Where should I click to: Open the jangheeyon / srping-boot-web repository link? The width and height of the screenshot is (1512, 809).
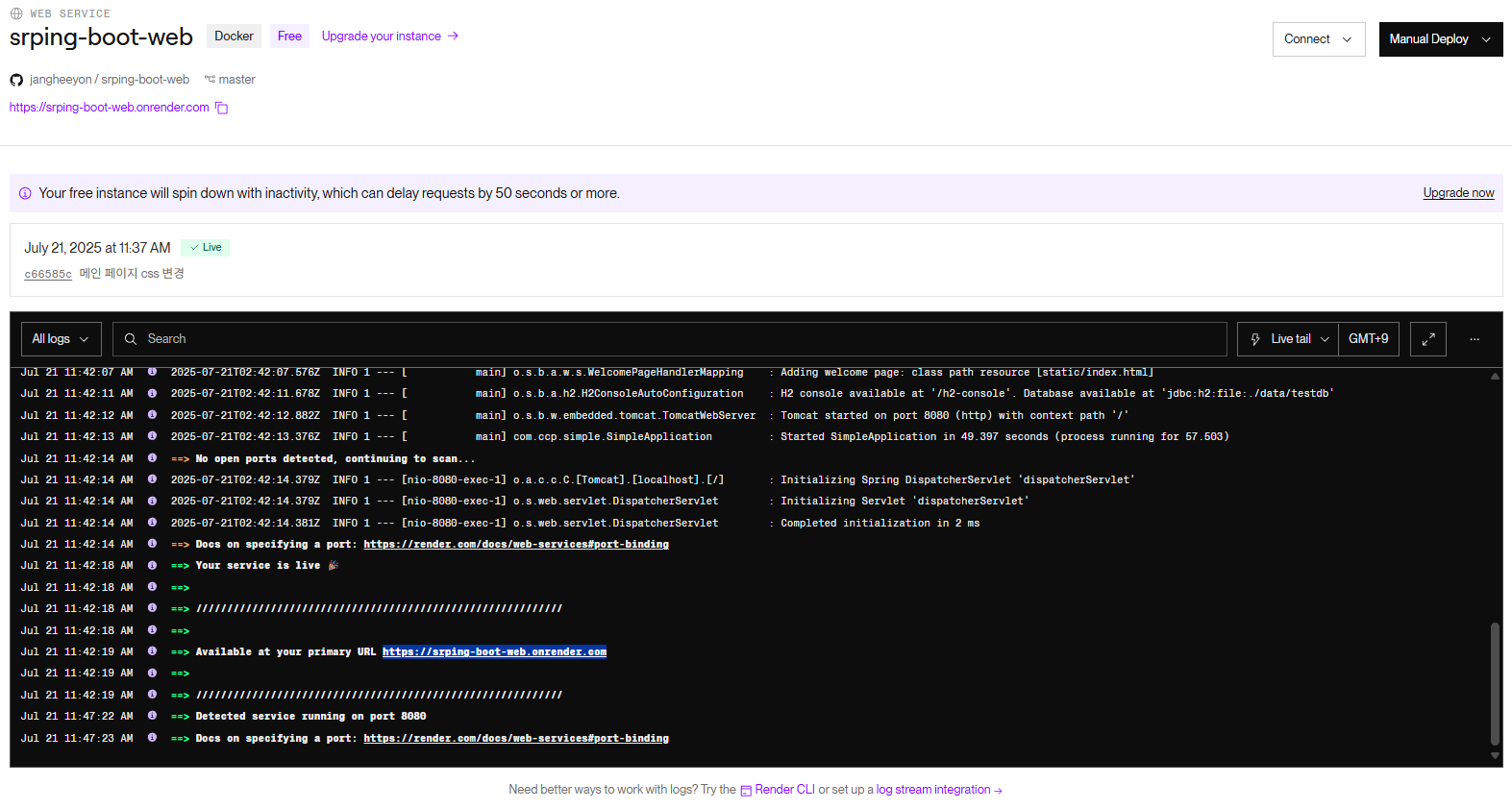(x=110, y=80)
